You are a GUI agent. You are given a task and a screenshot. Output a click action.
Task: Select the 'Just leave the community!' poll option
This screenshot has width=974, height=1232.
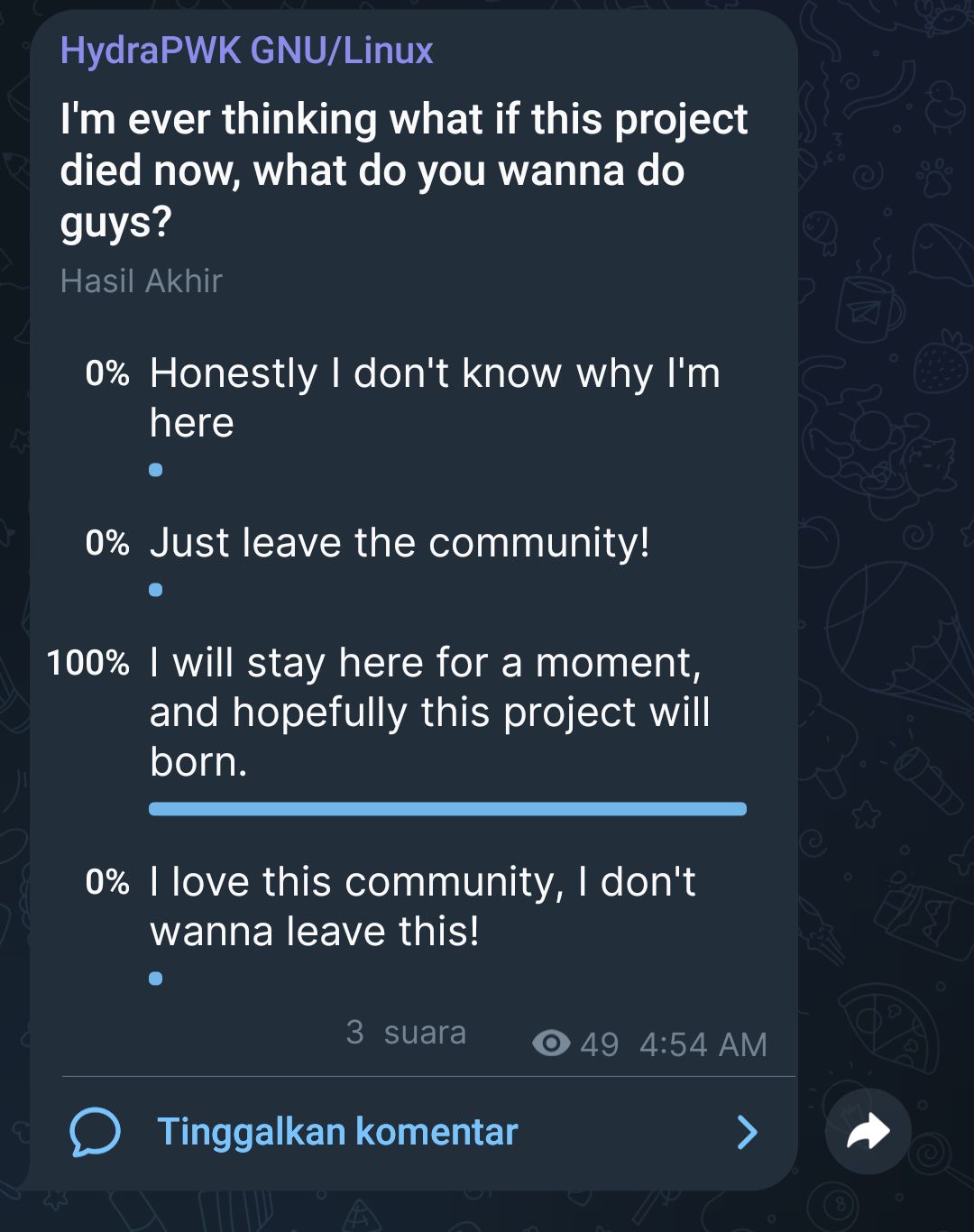coord(403,542)
